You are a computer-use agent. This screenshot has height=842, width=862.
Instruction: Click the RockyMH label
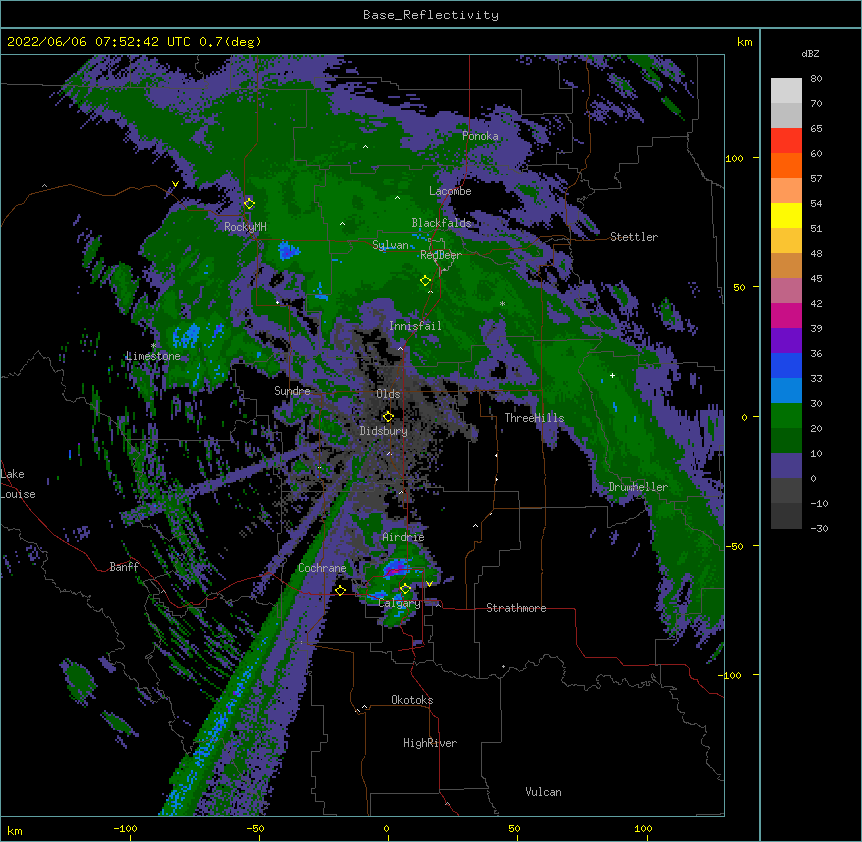(245, 227)
